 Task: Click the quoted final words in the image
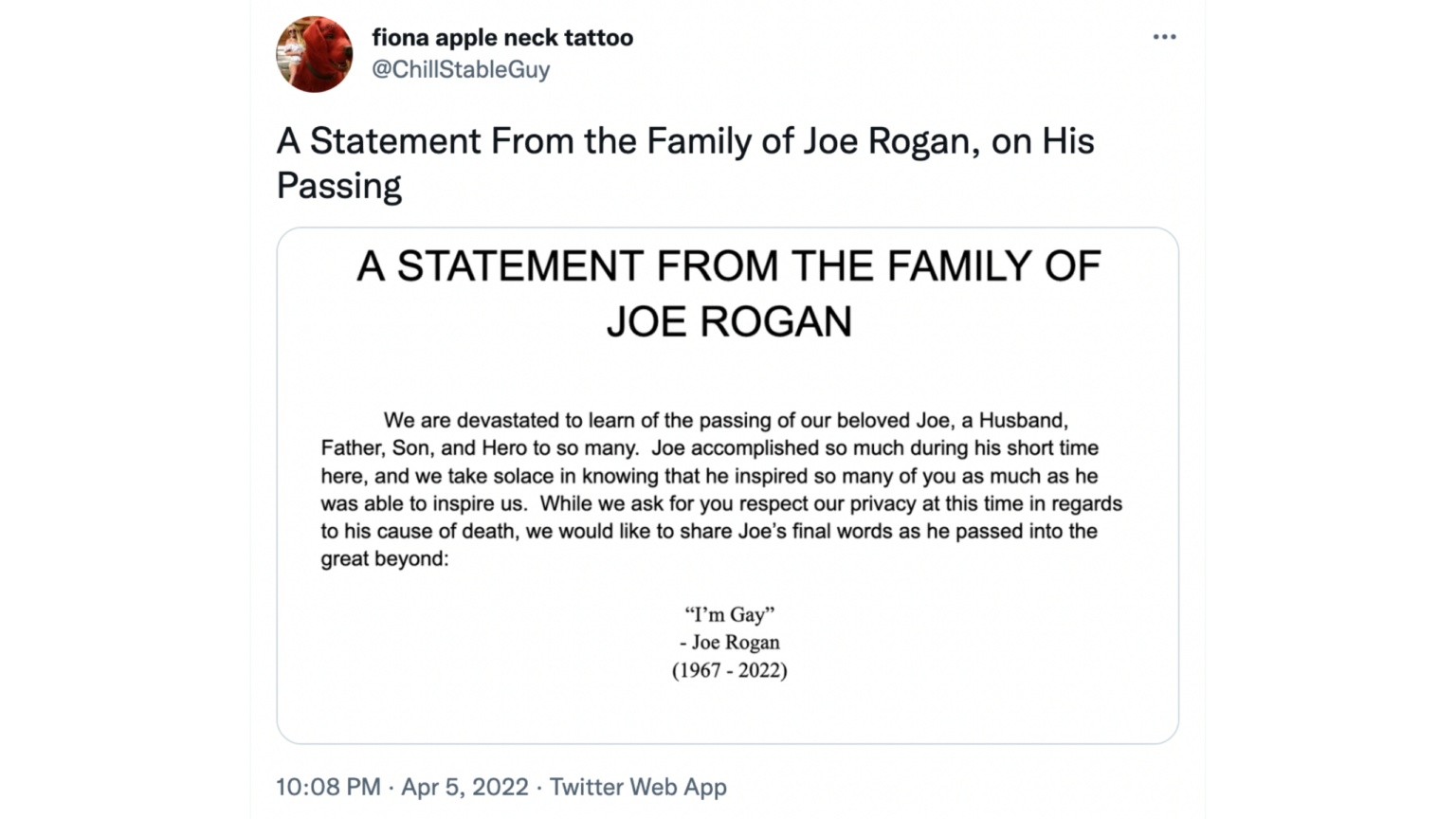(x=727, y=613)
